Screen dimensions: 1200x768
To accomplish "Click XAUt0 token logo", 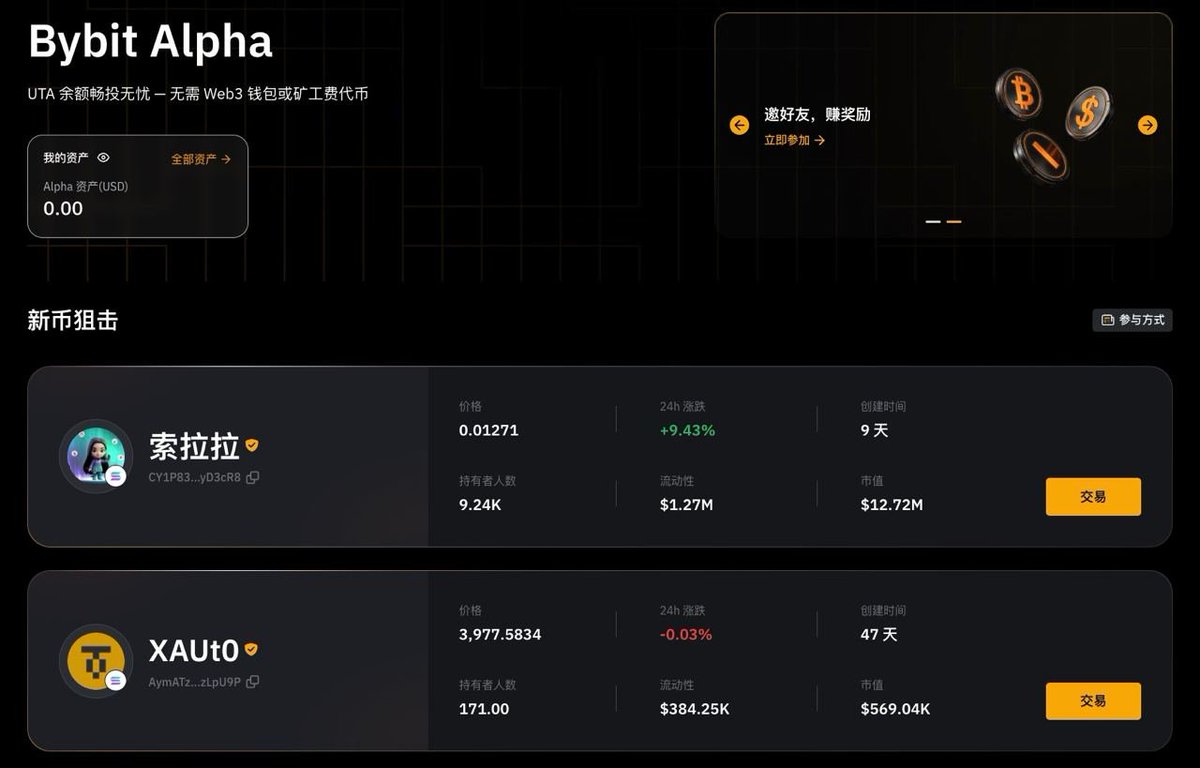I will (x=94, y=658).
